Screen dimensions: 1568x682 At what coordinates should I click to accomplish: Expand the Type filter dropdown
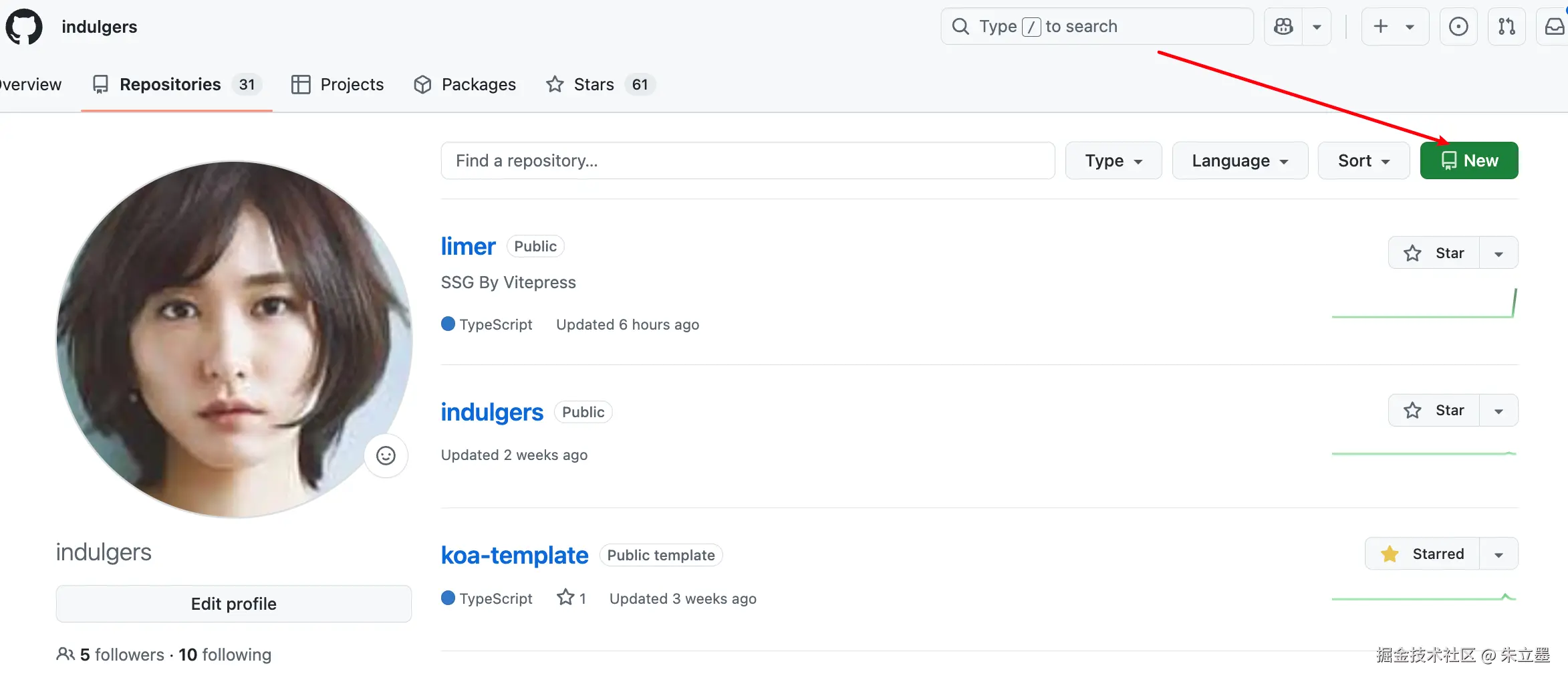(x=1114, y=160)
